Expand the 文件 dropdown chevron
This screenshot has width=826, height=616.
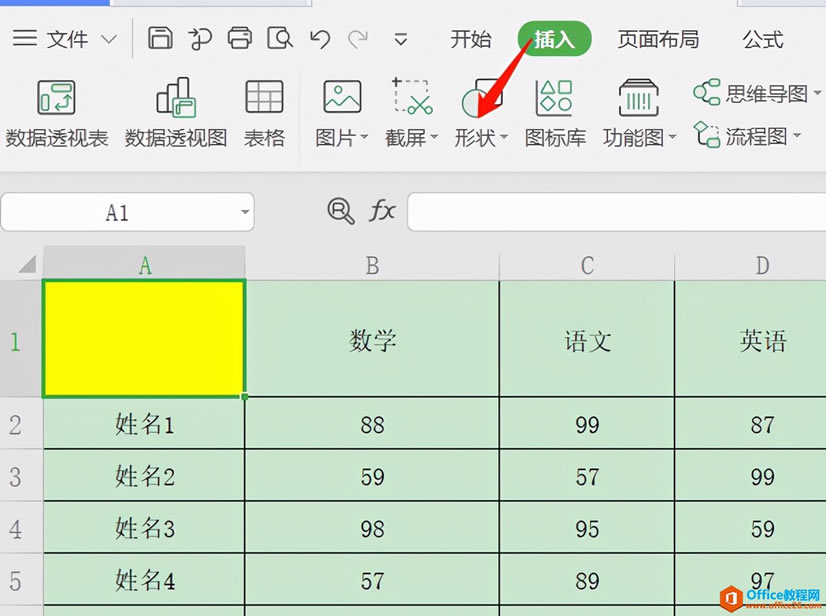click(109, 40)
